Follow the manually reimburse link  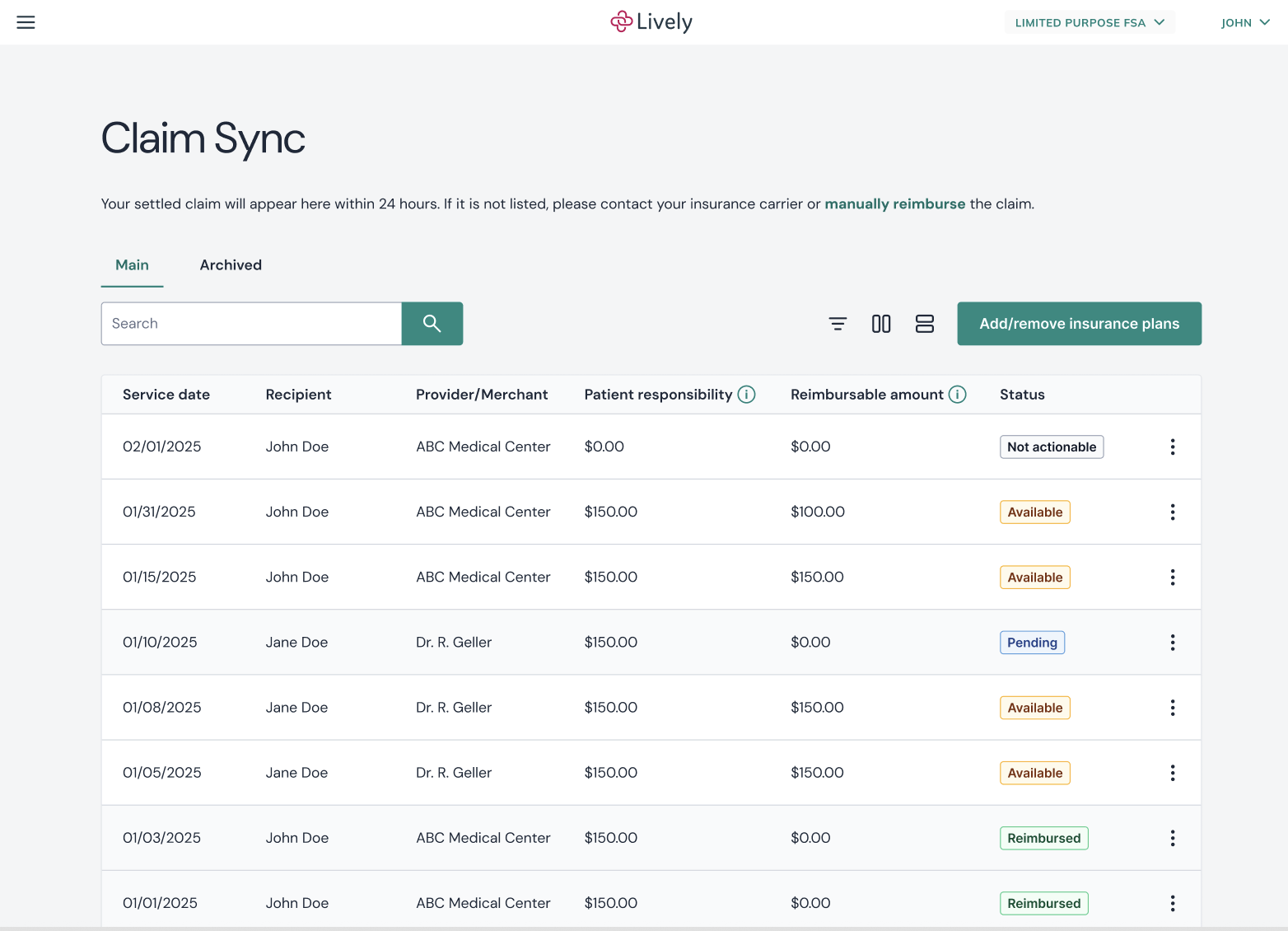click(895, 204)
